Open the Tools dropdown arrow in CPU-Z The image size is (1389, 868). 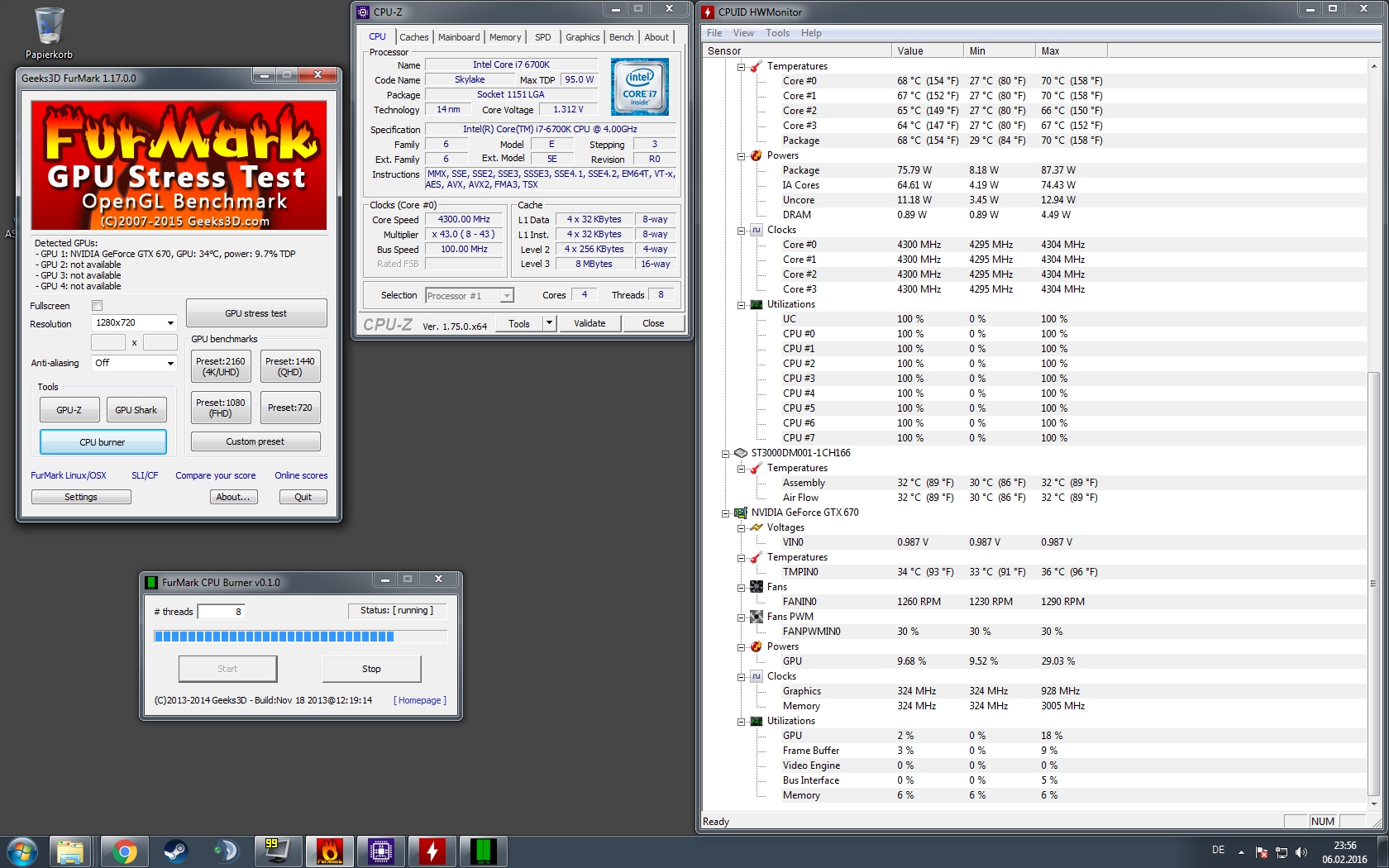click(x=549, y=323)
